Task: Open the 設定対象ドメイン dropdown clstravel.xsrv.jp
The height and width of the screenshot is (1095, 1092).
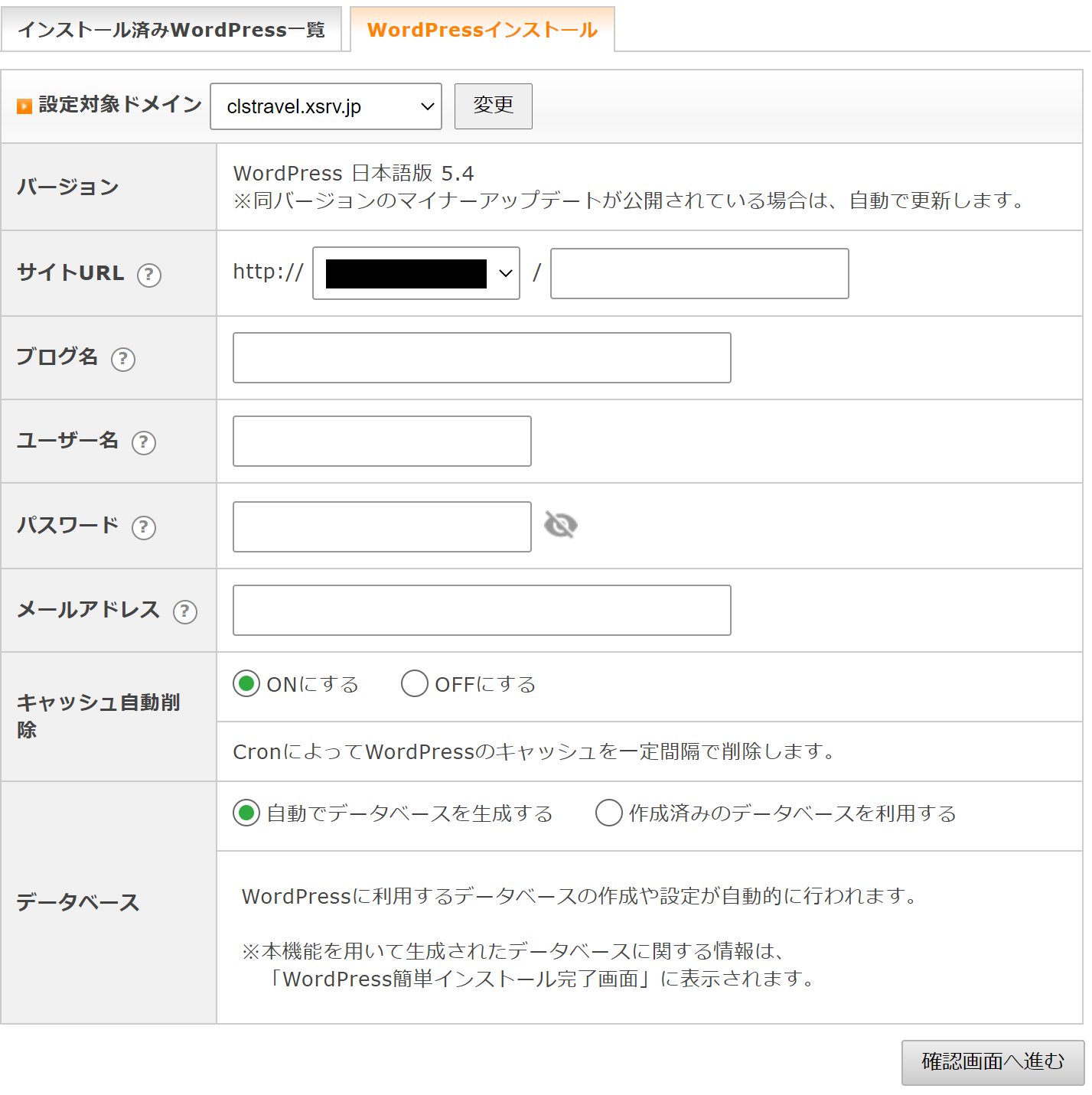Action: pos(326,106)
